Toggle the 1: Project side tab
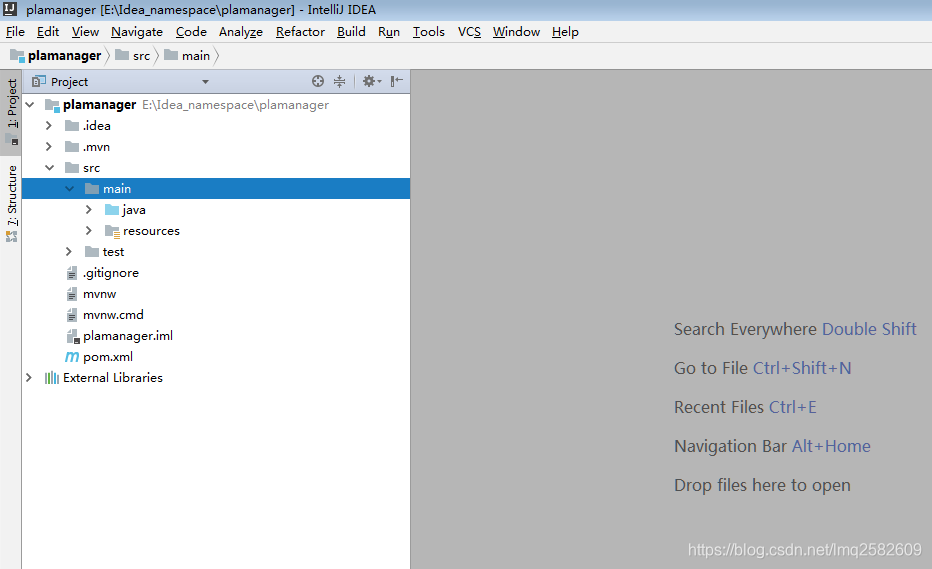932x569 pixels. pos(11,112)
